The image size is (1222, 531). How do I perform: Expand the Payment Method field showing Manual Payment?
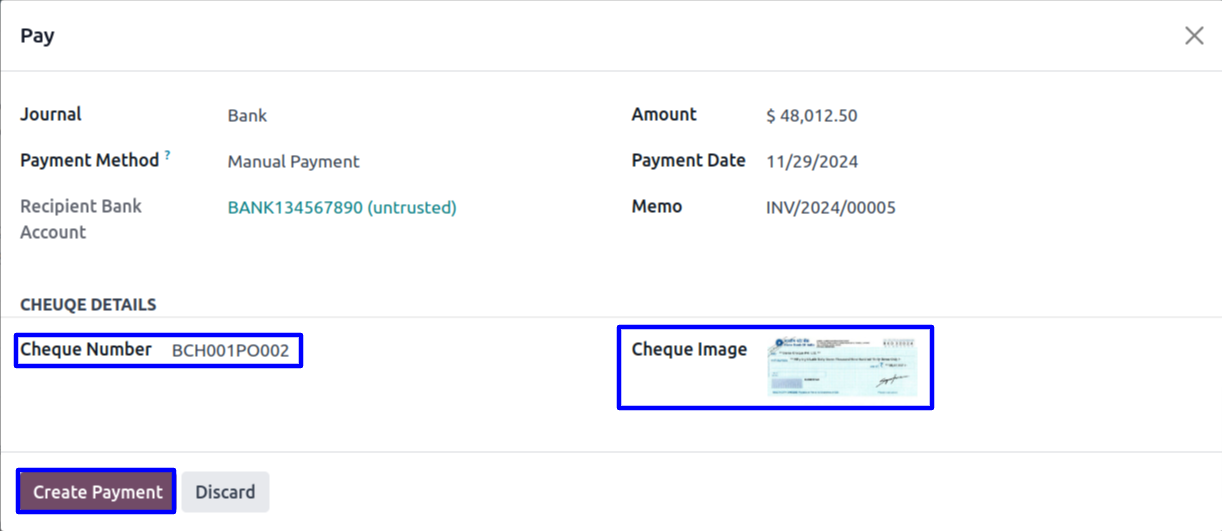[293, 162]
